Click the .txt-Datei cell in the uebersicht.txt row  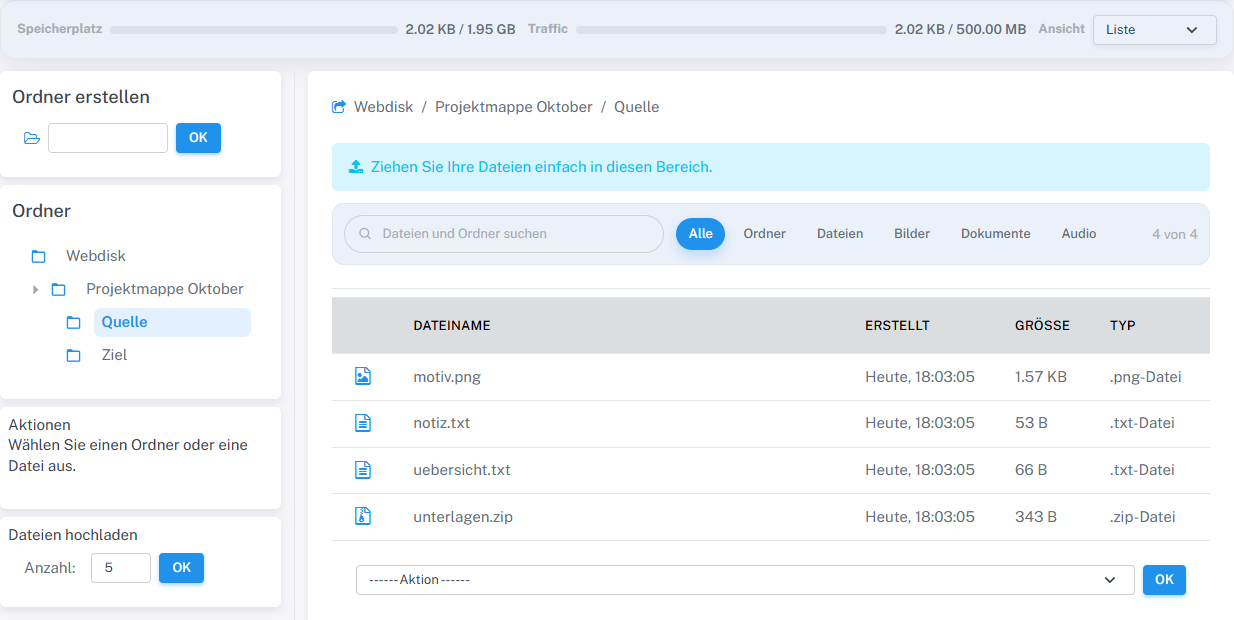[x=1142, y=470]
